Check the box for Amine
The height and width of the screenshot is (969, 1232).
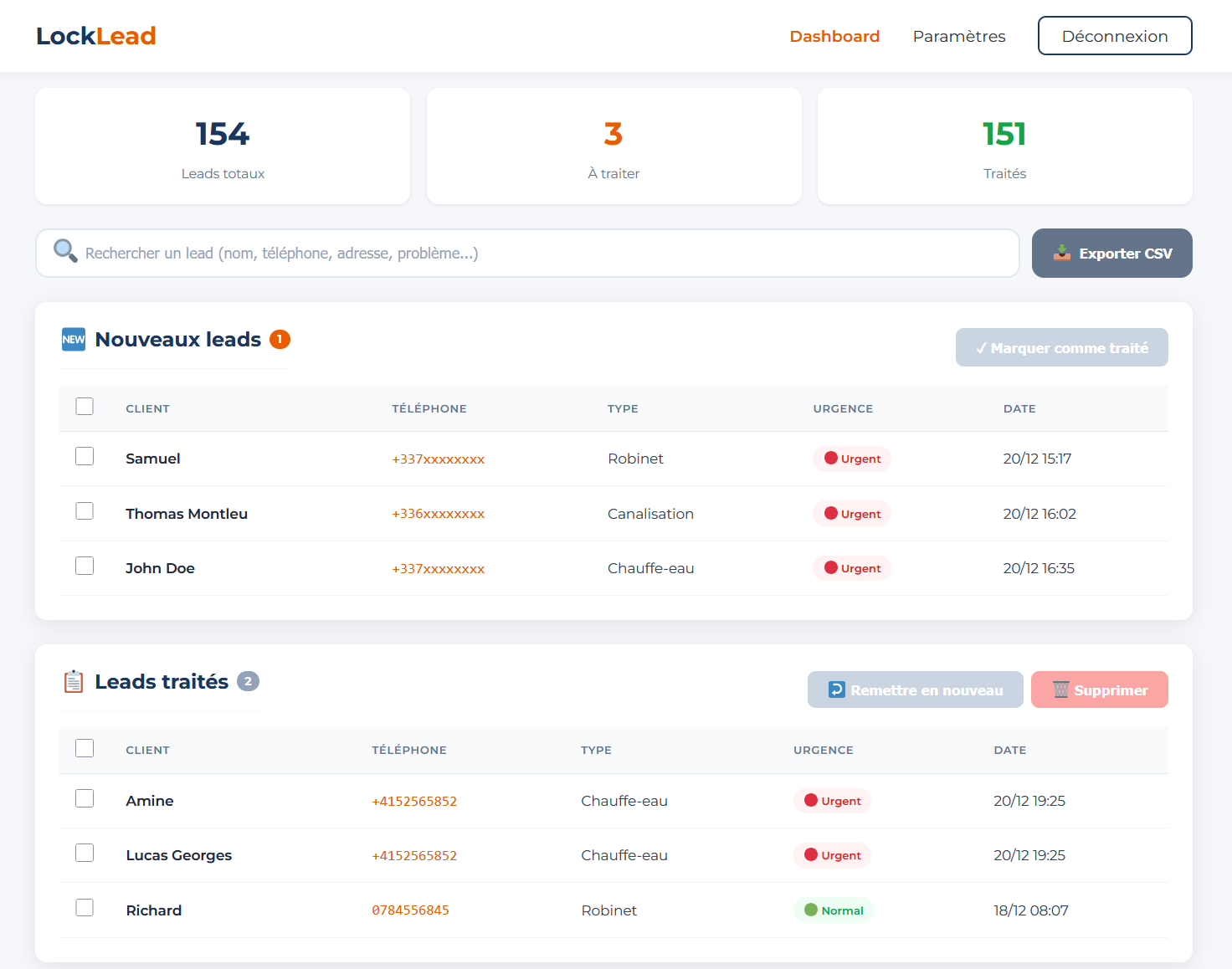(x=85, y=798)
